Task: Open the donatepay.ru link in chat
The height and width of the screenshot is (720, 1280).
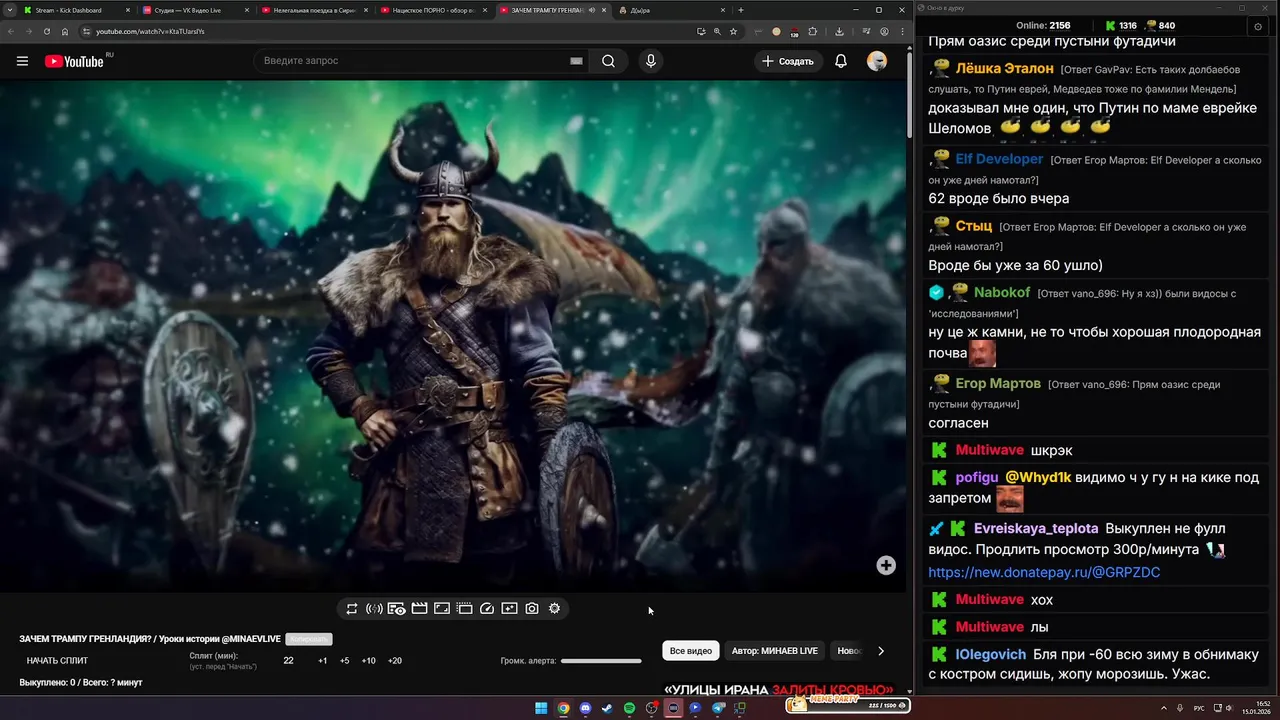Action: pos(1044,573)
